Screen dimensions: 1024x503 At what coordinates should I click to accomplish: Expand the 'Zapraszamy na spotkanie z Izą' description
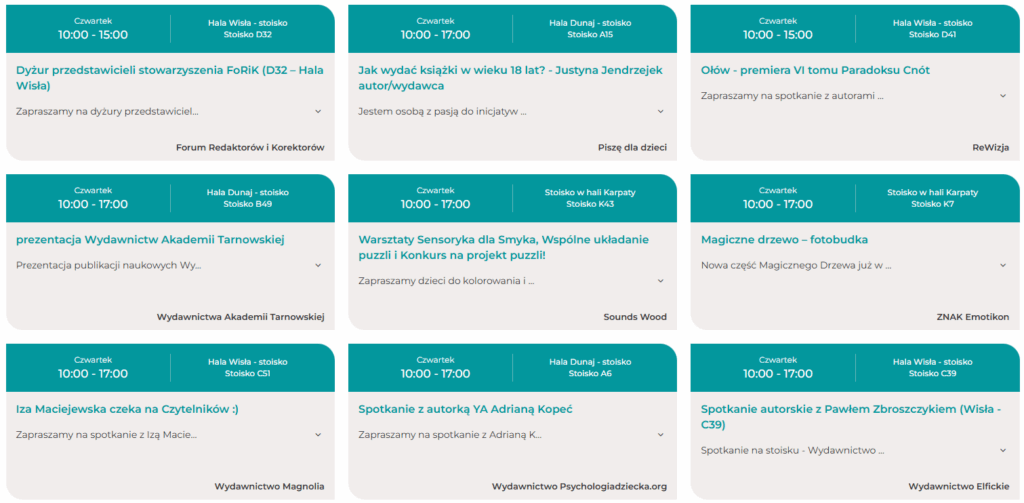318,435
